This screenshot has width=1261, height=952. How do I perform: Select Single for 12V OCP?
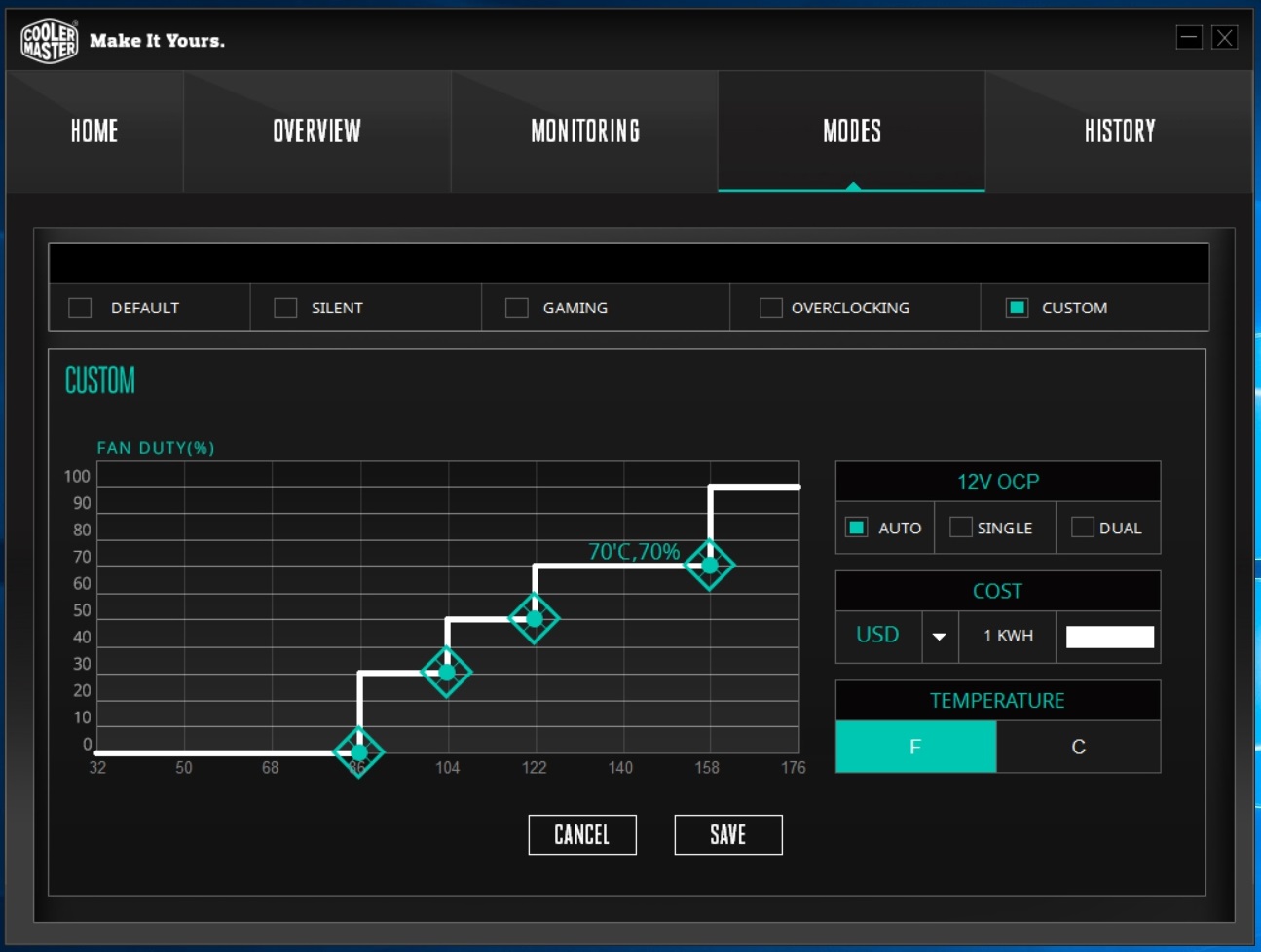pos(961,527)
